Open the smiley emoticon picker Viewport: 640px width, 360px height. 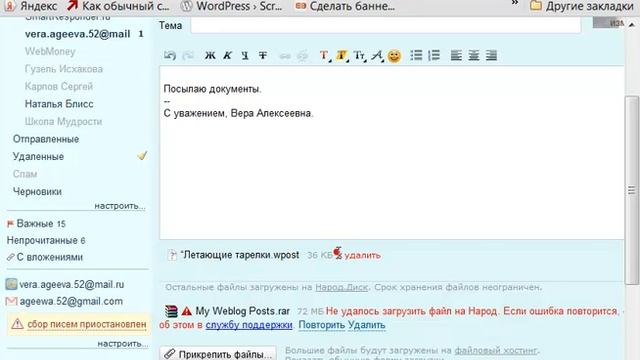click(x=394, y=56)
